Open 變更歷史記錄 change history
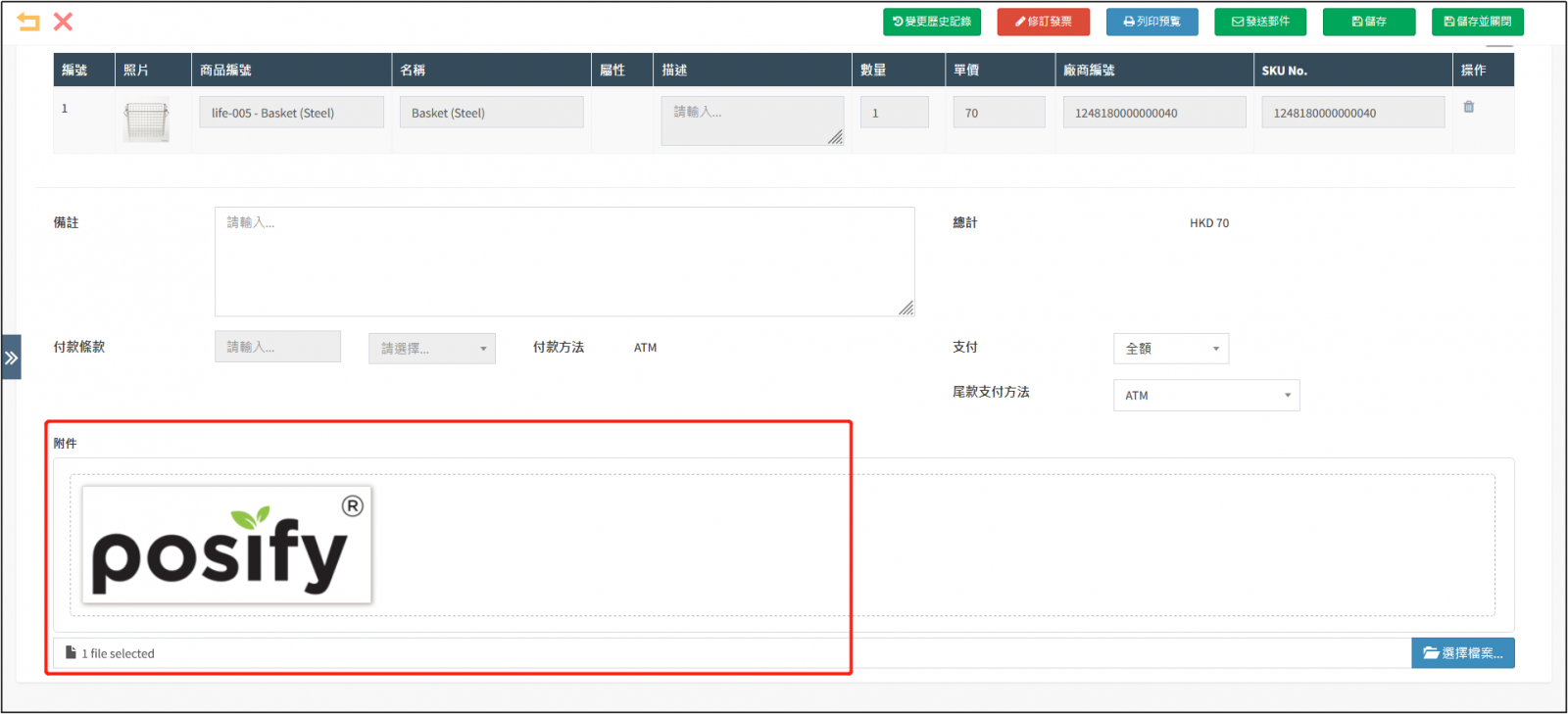The height and width of the screenshot is (714, 1568). click(932, 22)
